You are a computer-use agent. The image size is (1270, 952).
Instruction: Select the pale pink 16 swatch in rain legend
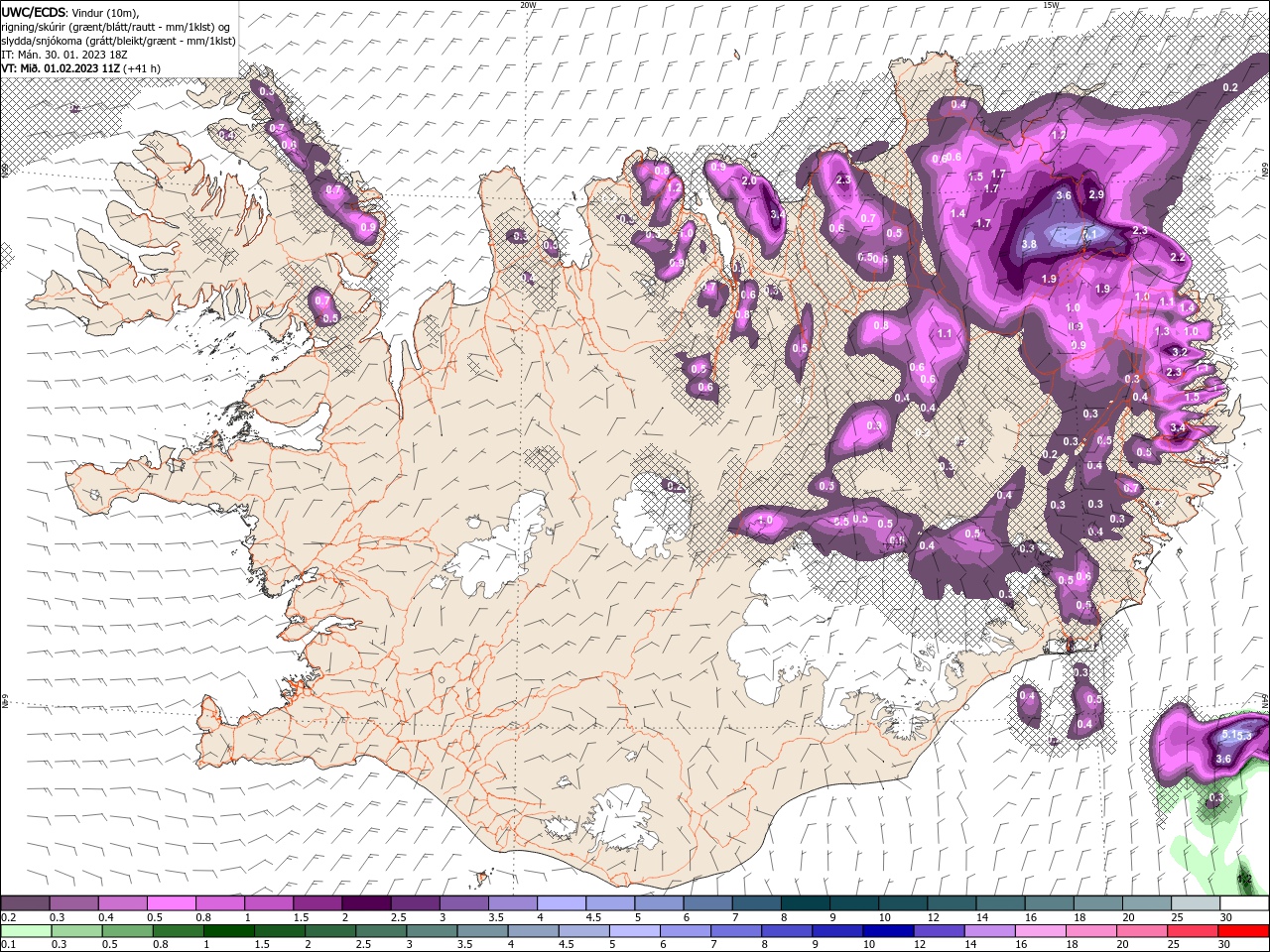(x=1040, y=930)
